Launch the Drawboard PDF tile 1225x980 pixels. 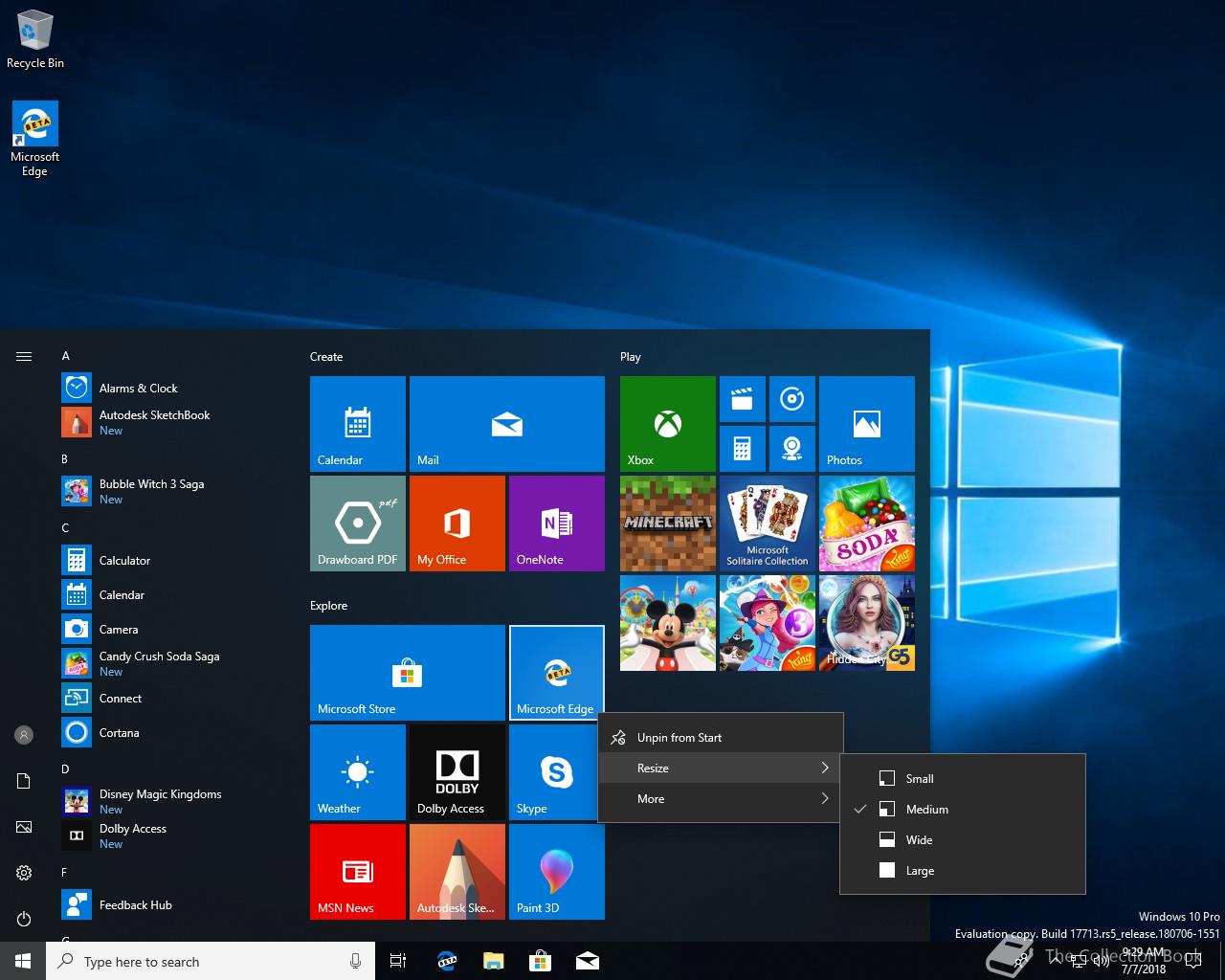click(358, 523)
